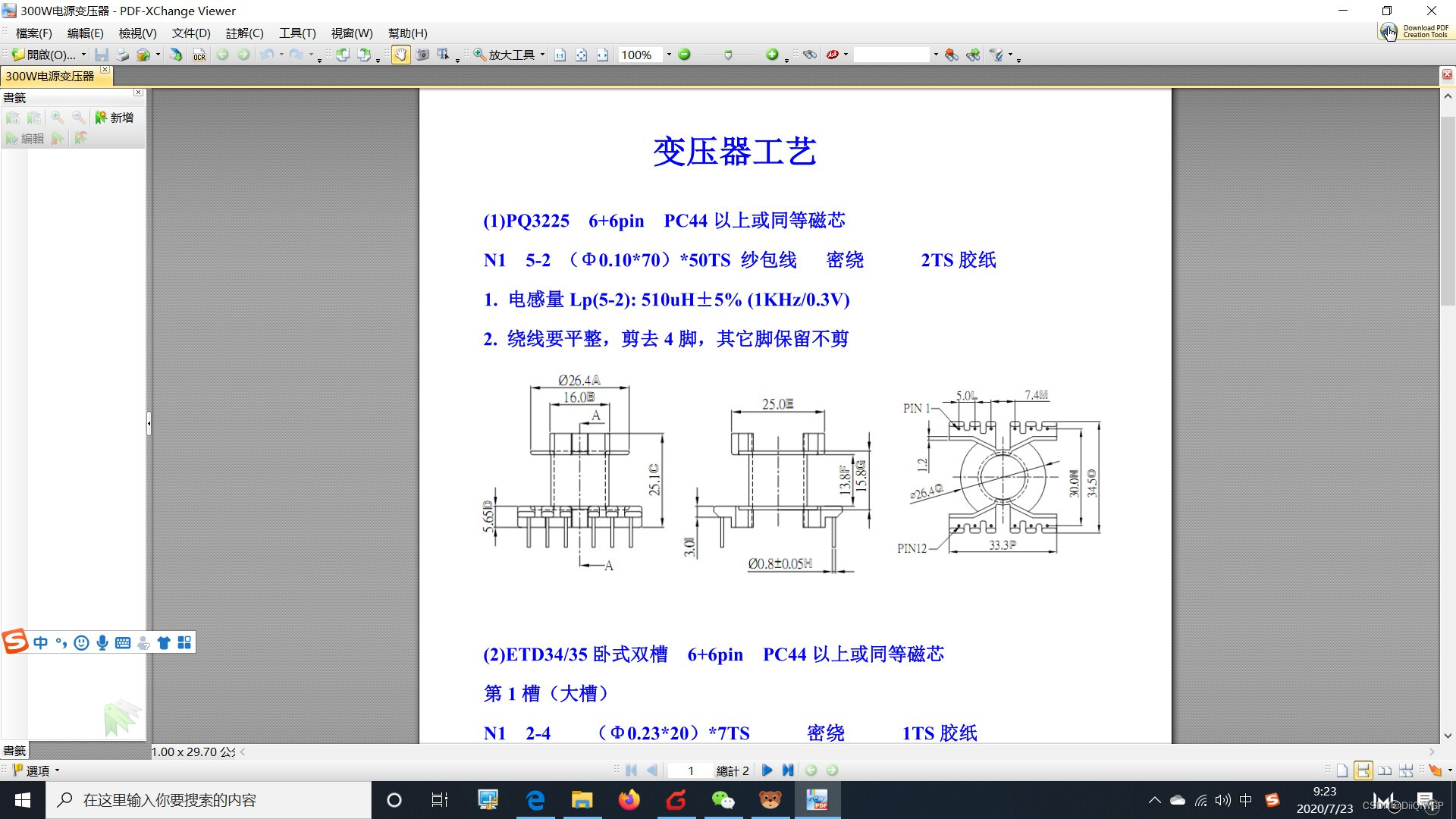Go to the next page arrow

[x=767, y=770]
